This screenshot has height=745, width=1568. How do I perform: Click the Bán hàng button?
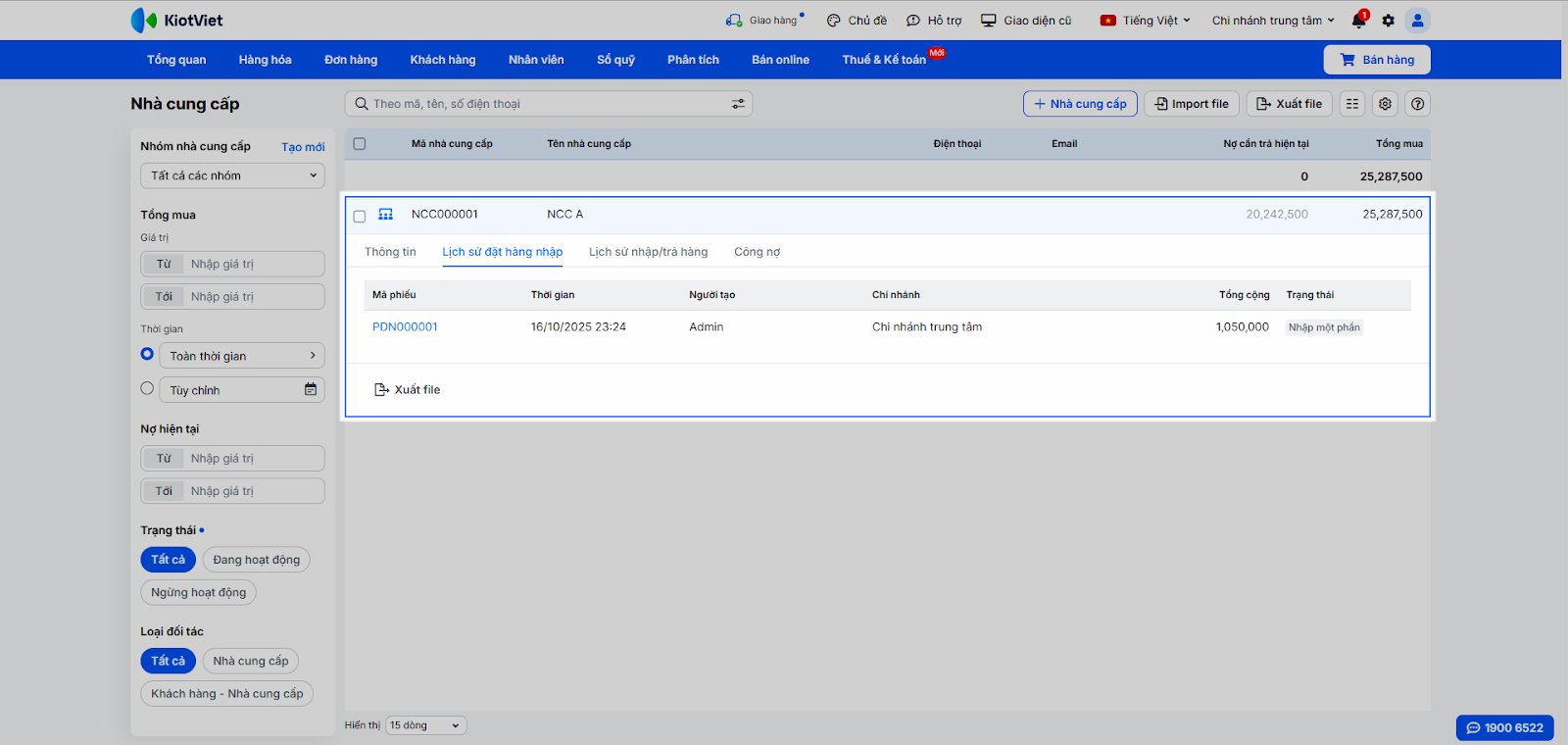[x=1377, y=60]
